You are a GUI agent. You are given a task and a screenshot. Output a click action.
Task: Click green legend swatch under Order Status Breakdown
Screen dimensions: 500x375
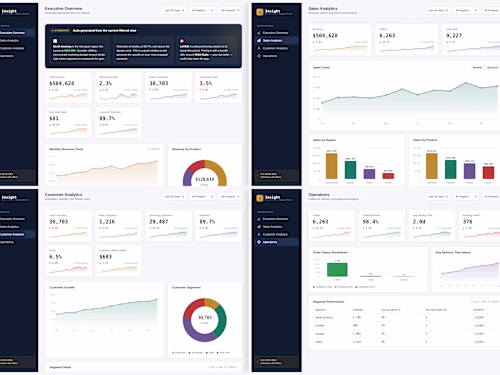(314, 287)
